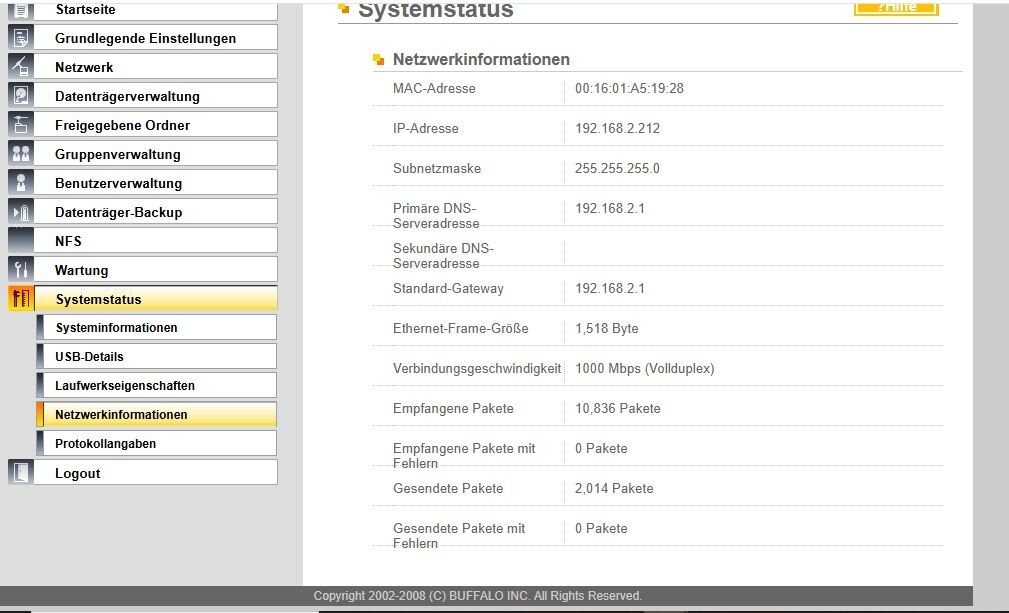The height and width of the screenshot is (613, 1009).
Task: Click the Datenträger-Backup icon
Action: click(21, 212)
